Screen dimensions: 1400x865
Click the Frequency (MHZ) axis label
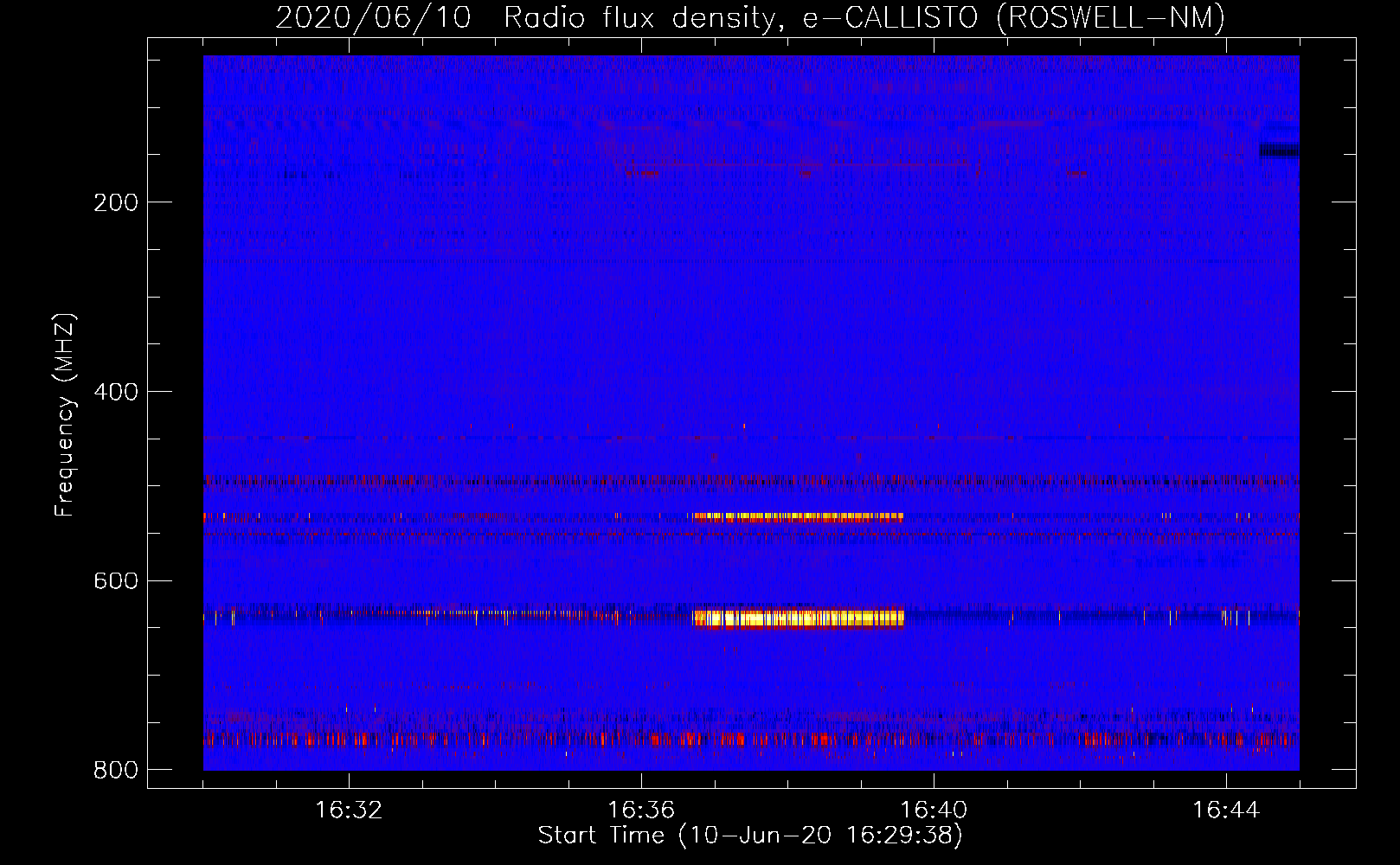click(65, 415)
